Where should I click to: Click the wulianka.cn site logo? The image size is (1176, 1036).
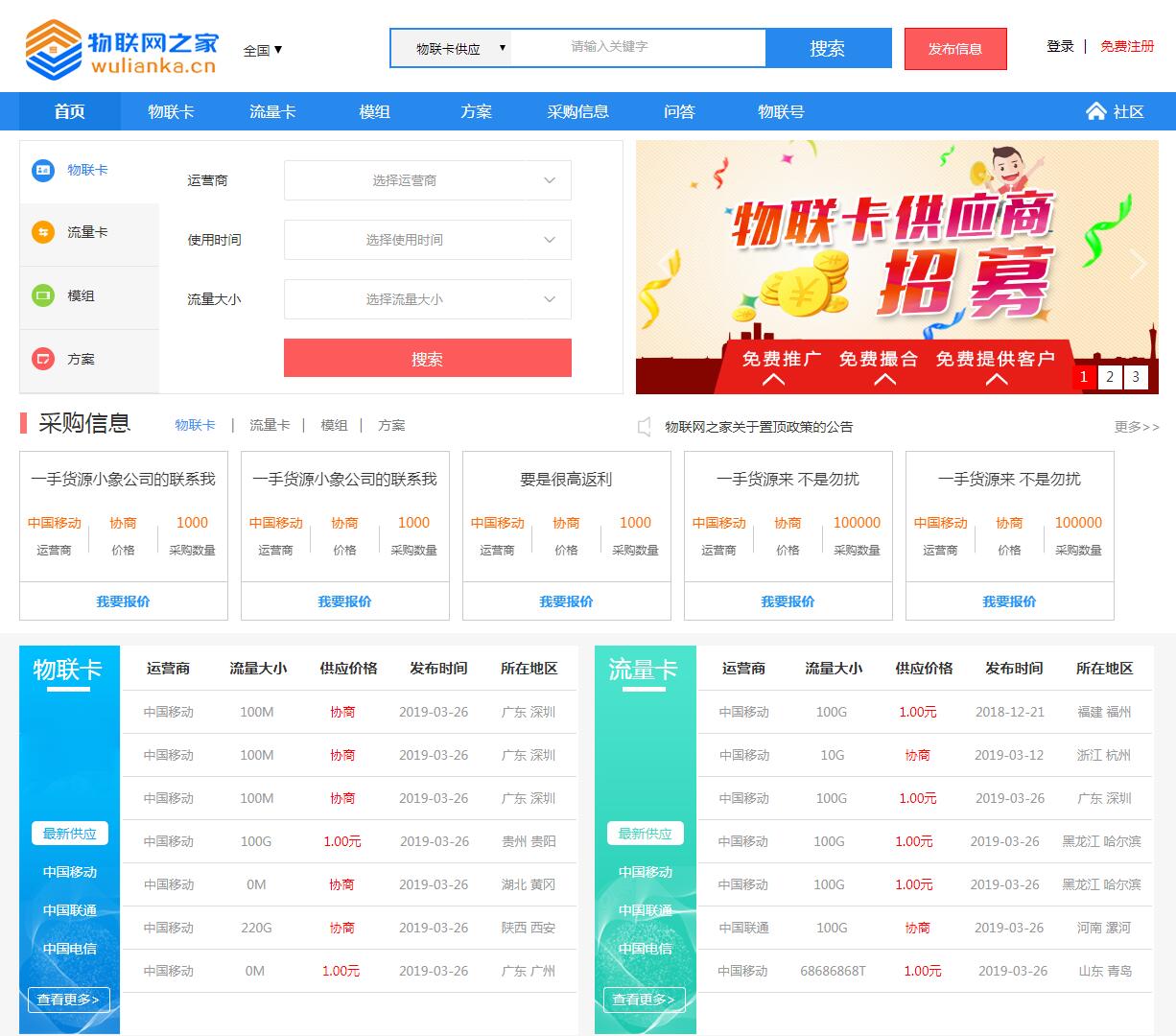coord(121,49)
